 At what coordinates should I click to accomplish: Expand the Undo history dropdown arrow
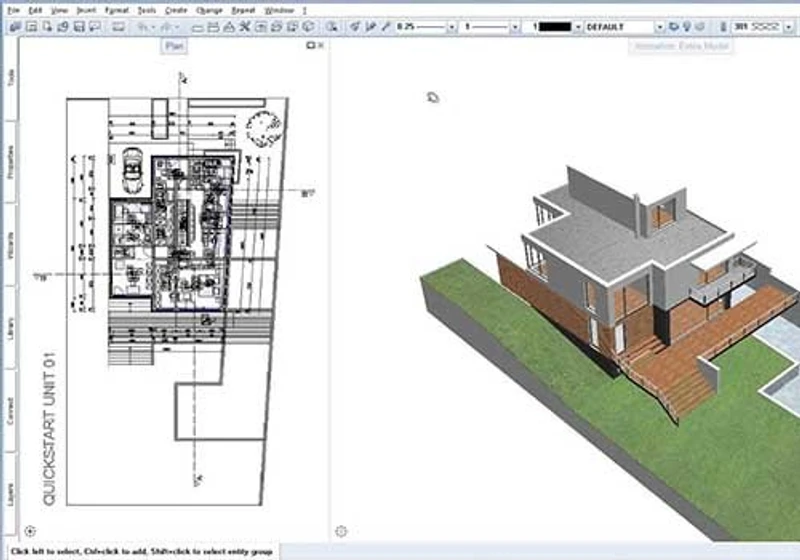pos(153,27)
